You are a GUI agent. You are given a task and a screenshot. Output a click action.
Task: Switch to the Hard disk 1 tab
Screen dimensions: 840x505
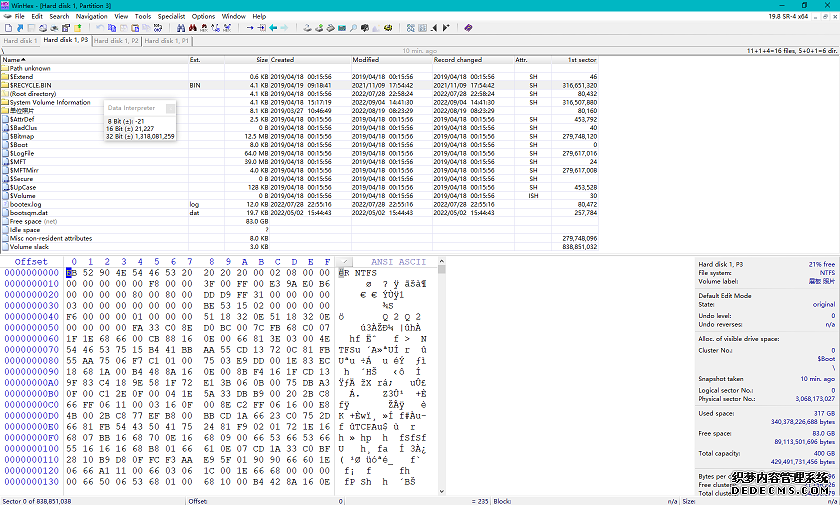[x=20, y=41]
